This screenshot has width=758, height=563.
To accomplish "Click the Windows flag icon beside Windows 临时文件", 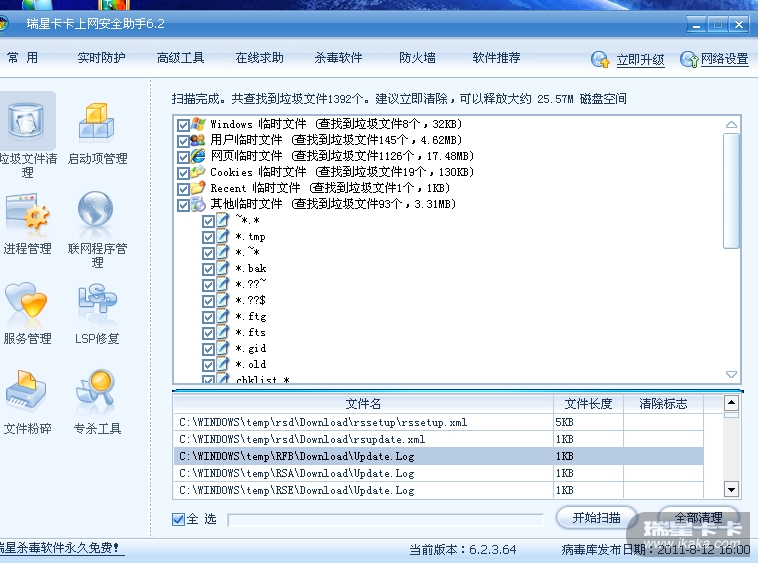I will (x=198, y=124).
